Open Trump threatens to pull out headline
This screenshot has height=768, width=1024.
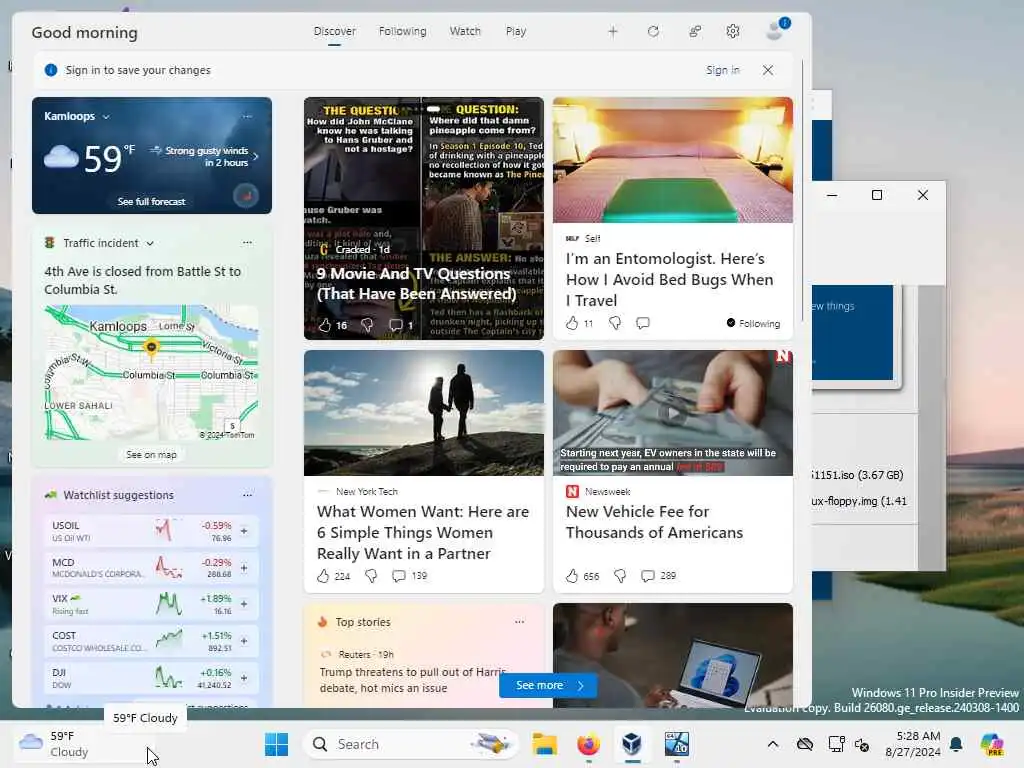click(x=413, y=680)
